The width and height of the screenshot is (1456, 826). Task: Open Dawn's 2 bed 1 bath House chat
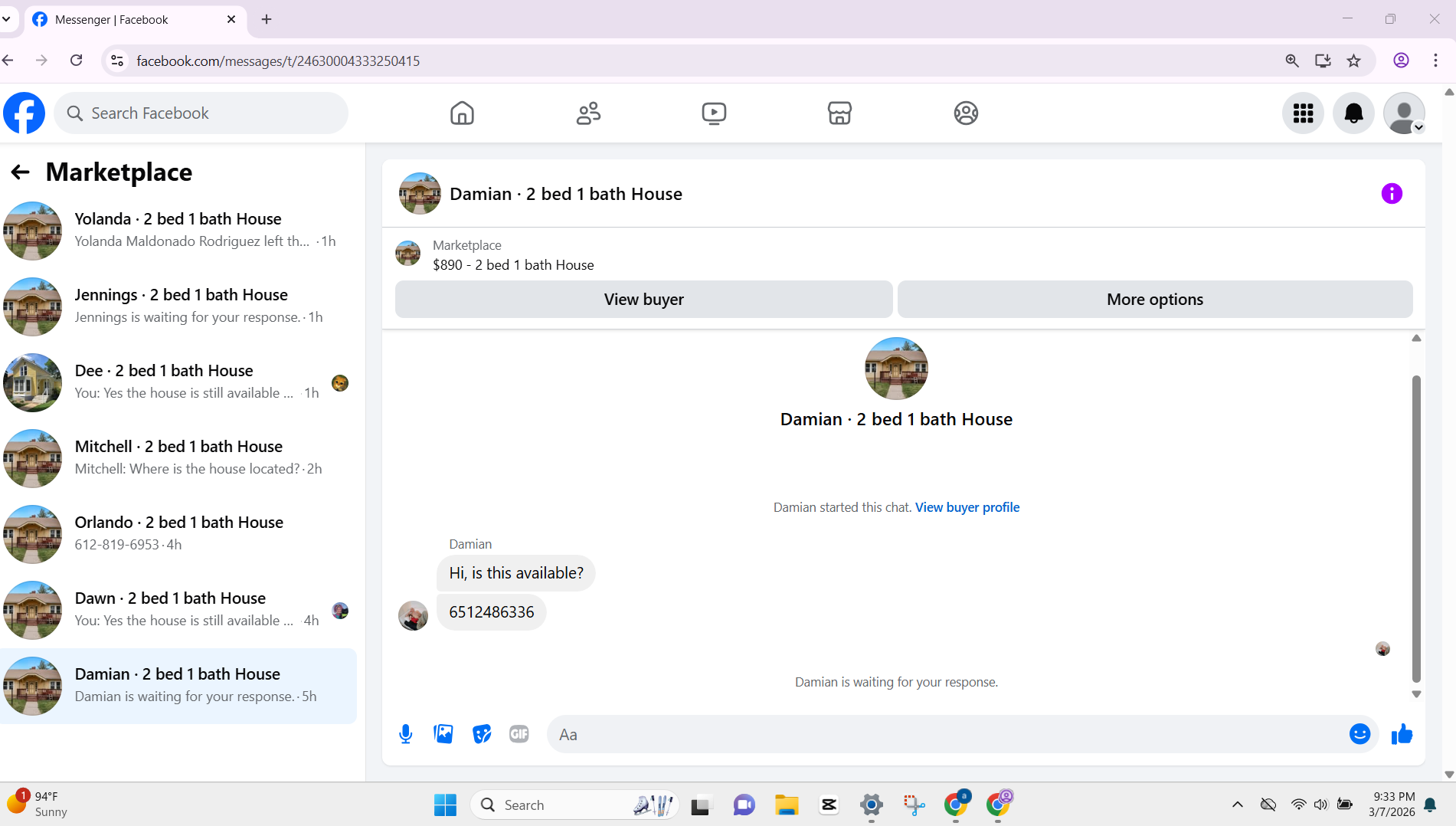(178, 610)
